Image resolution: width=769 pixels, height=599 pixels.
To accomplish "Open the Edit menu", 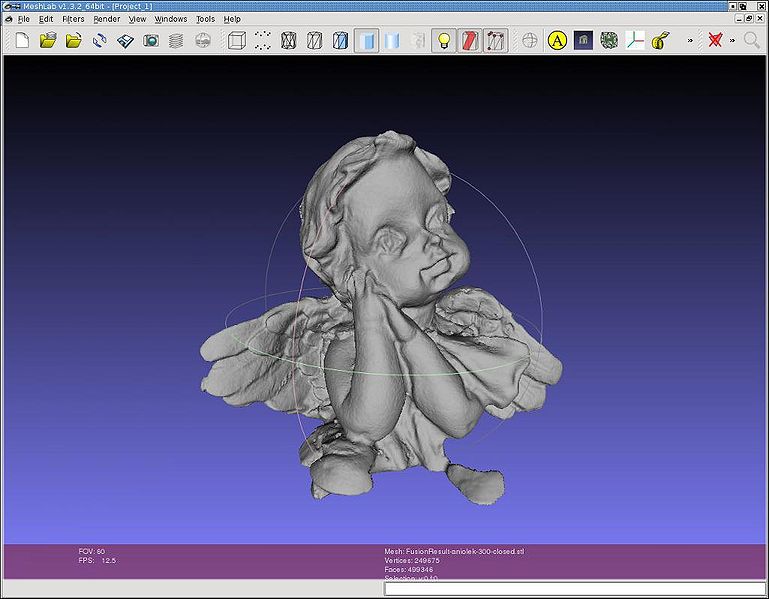I will pyautogui.click(x=46, y=19).
